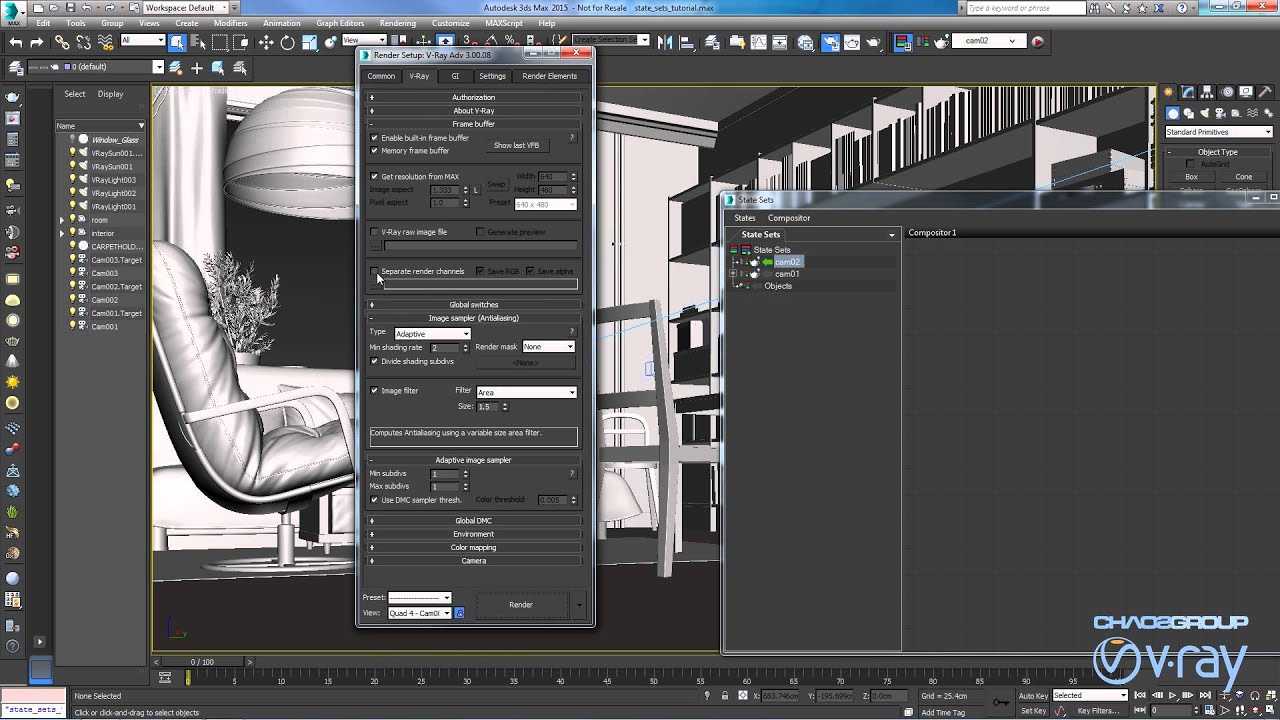Toggle Memory frame buffer checkbox
Screen dimensions: 1280x720
(x=375, y=151)
